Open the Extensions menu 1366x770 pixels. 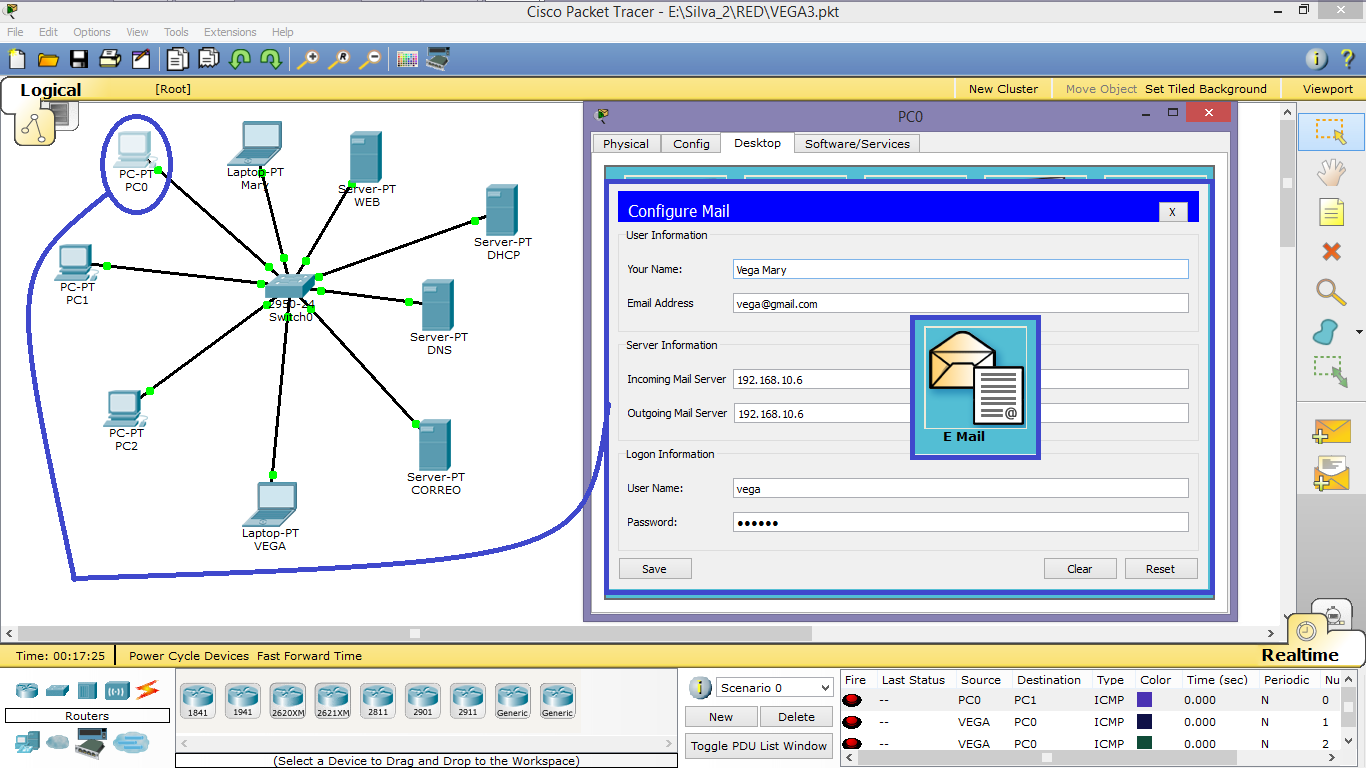pos(230,32)
